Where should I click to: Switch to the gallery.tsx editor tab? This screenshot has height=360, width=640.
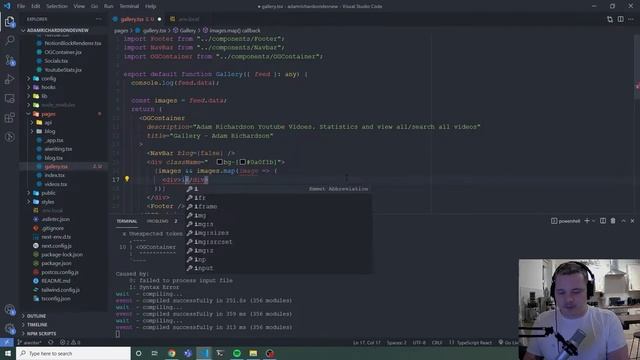tap(137, 19)
